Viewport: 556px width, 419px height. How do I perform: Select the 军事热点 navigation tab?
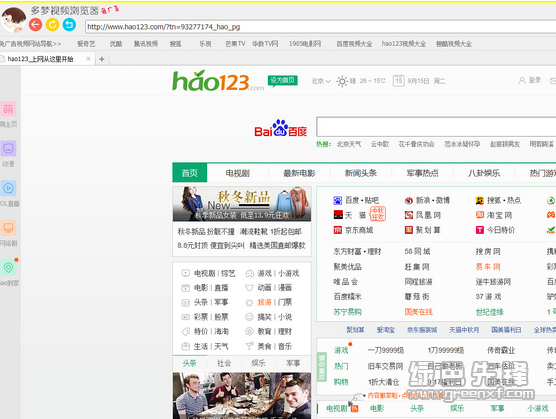pyautogui.click(x=422, y=173)
